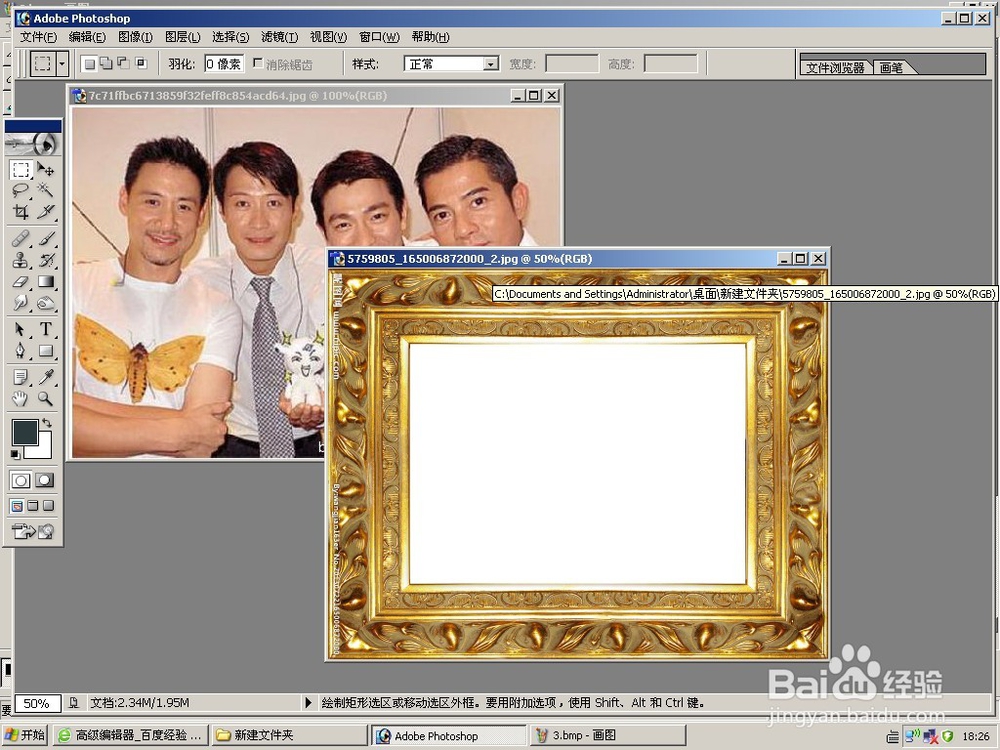1000x750 pixels.
Task: Select the Crop tool
Action: pos(21,211)
